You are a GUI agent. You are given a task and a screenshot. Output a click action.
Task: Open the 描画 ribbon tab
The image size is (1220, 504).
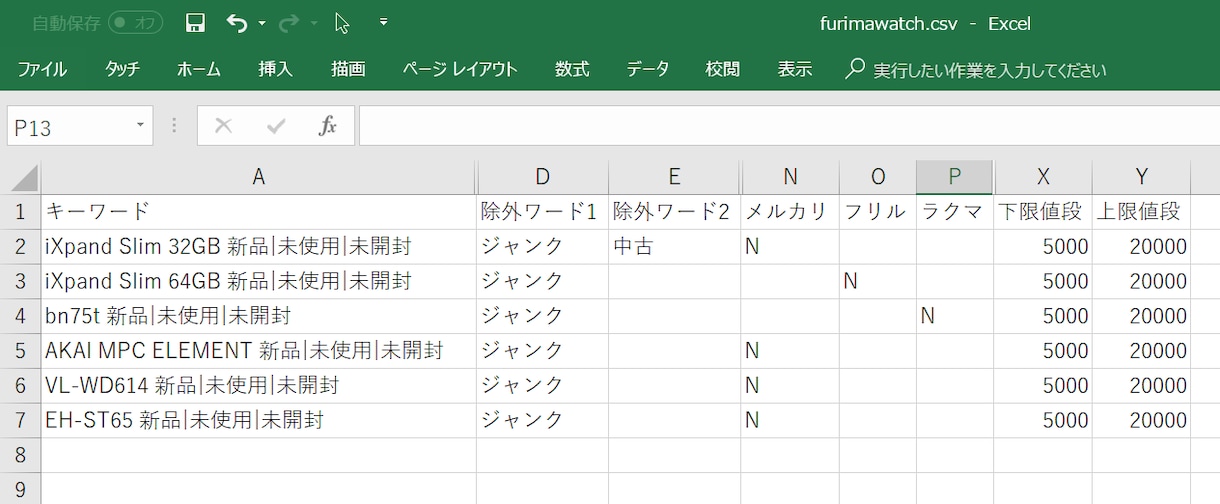pyautogui.click(x=348, y=69)
